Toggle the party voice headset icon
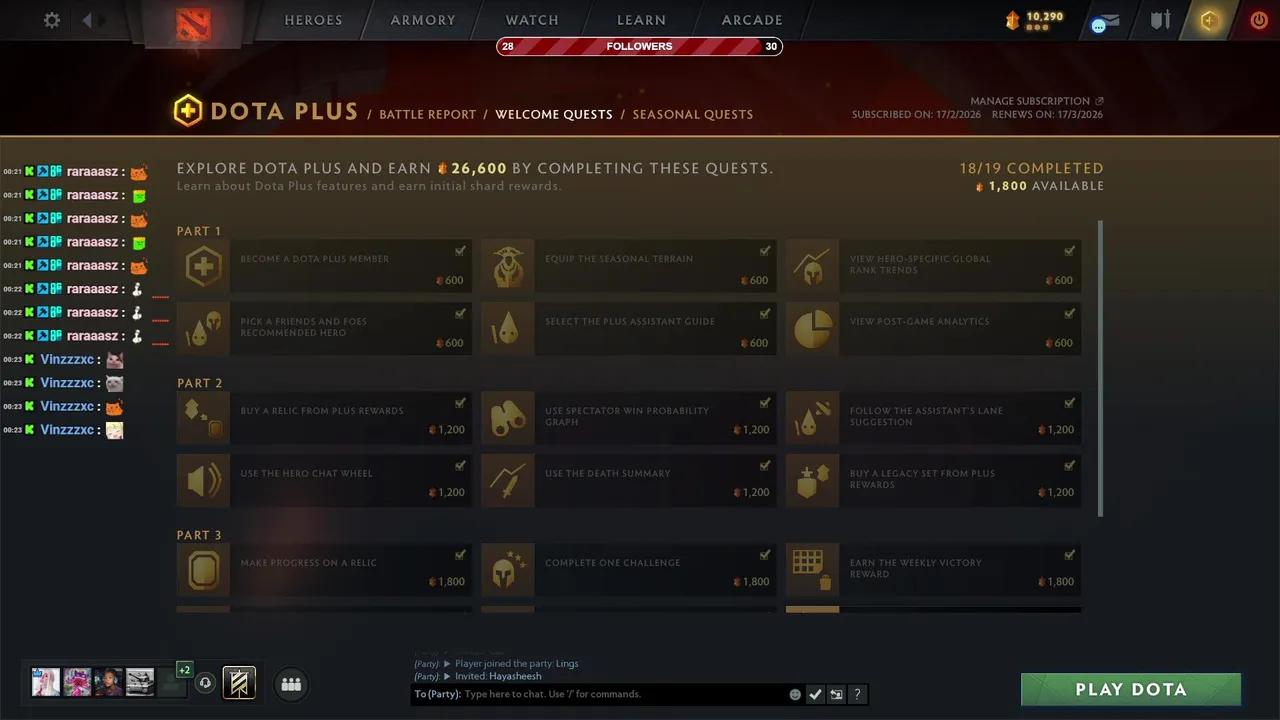1280x720 pixels. click(205, 683)
